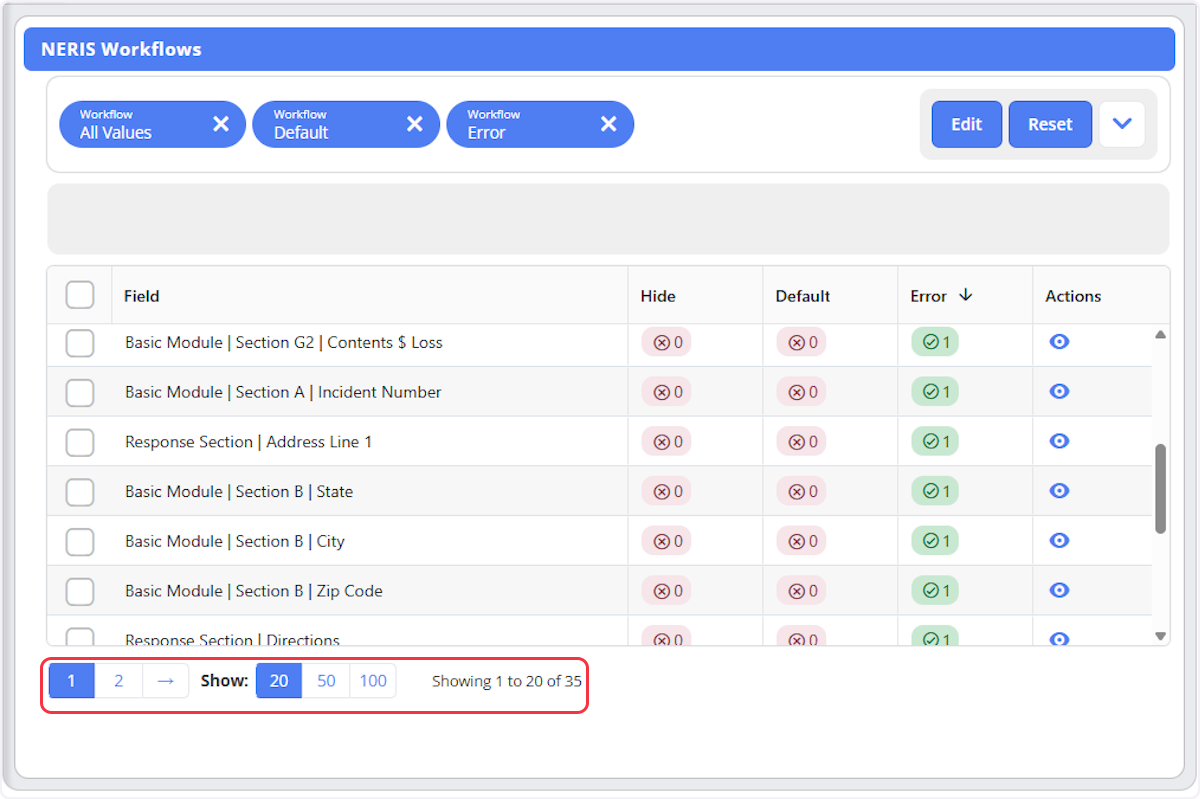Viewport: 1200px width, 799px height.
Task: Click the Reset button
Action: (1050, 124)
